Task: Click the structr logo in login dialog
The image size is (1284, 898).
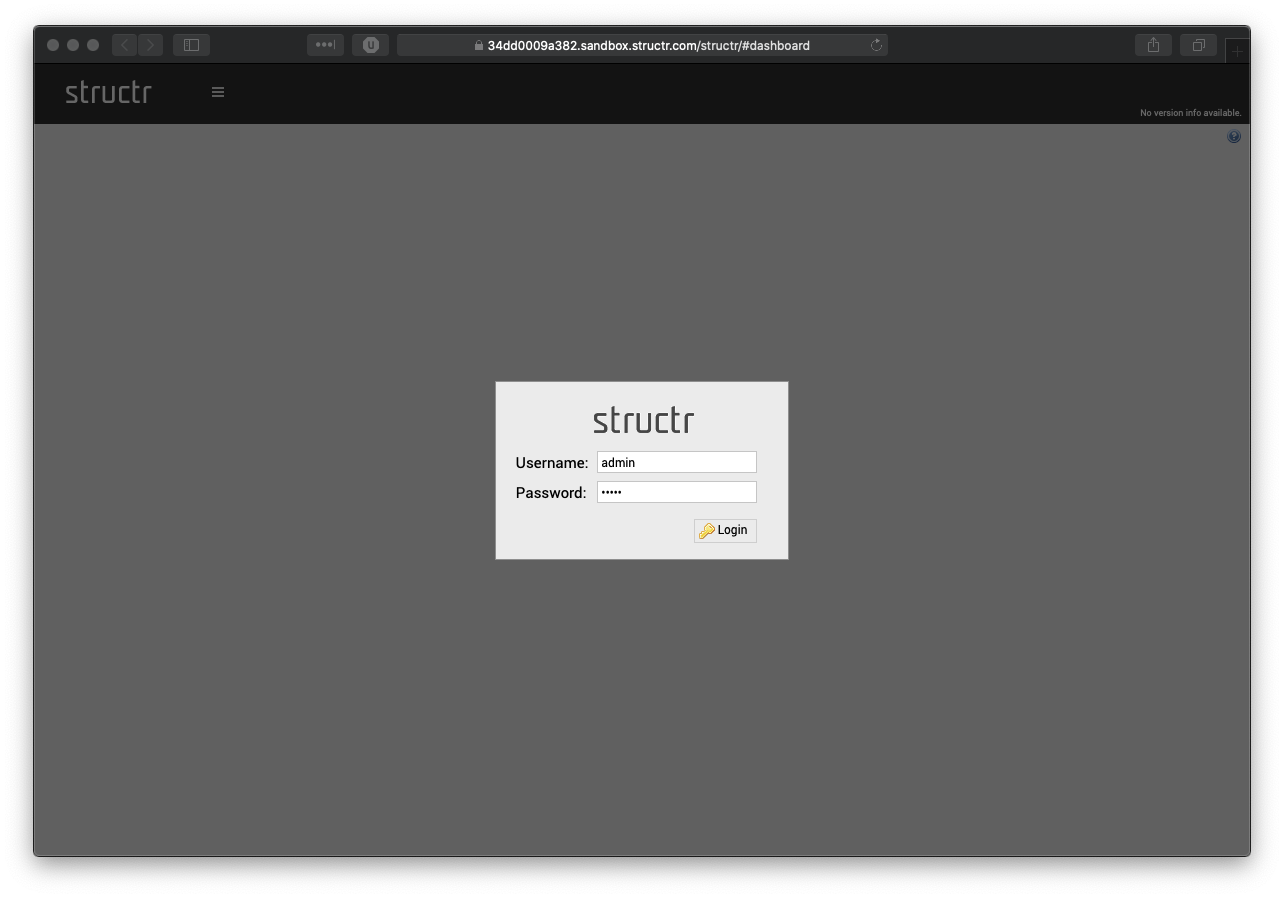Action: pos(643,420)
